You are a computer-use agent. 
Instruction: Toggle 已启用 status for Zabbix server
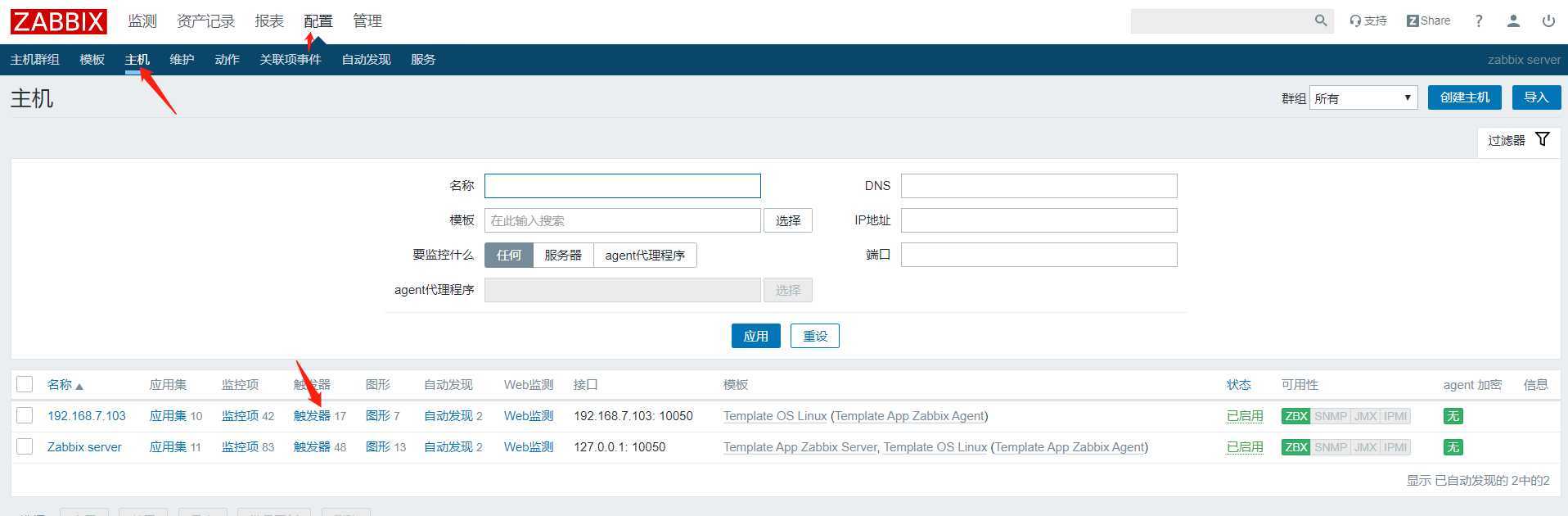point(1245,446)
